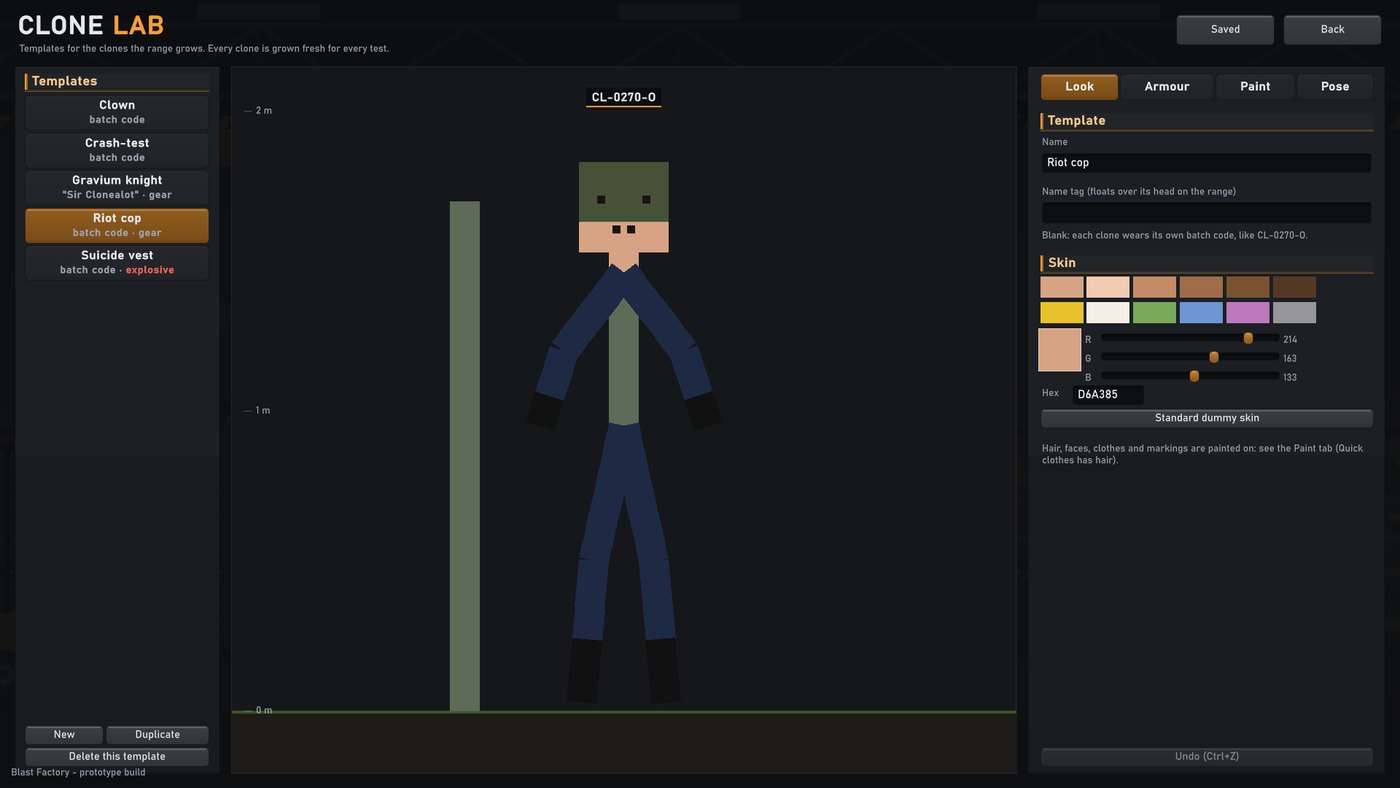This screenshot has width=1400, height=788.
Task: Open the Gravium knight template
Action: tap(117, 187)
